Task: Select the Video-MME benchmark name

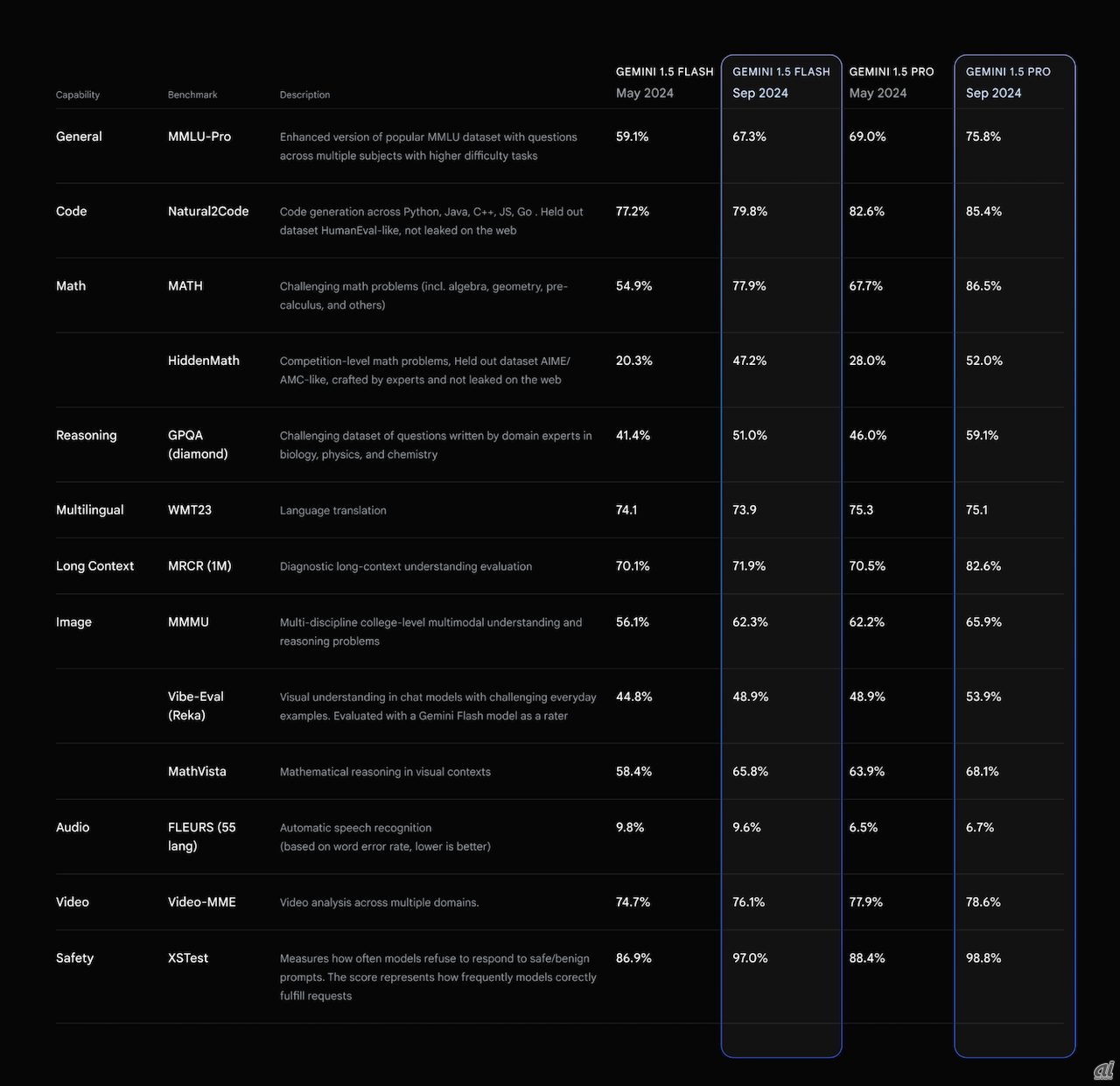Action: [x=202, y=901]
